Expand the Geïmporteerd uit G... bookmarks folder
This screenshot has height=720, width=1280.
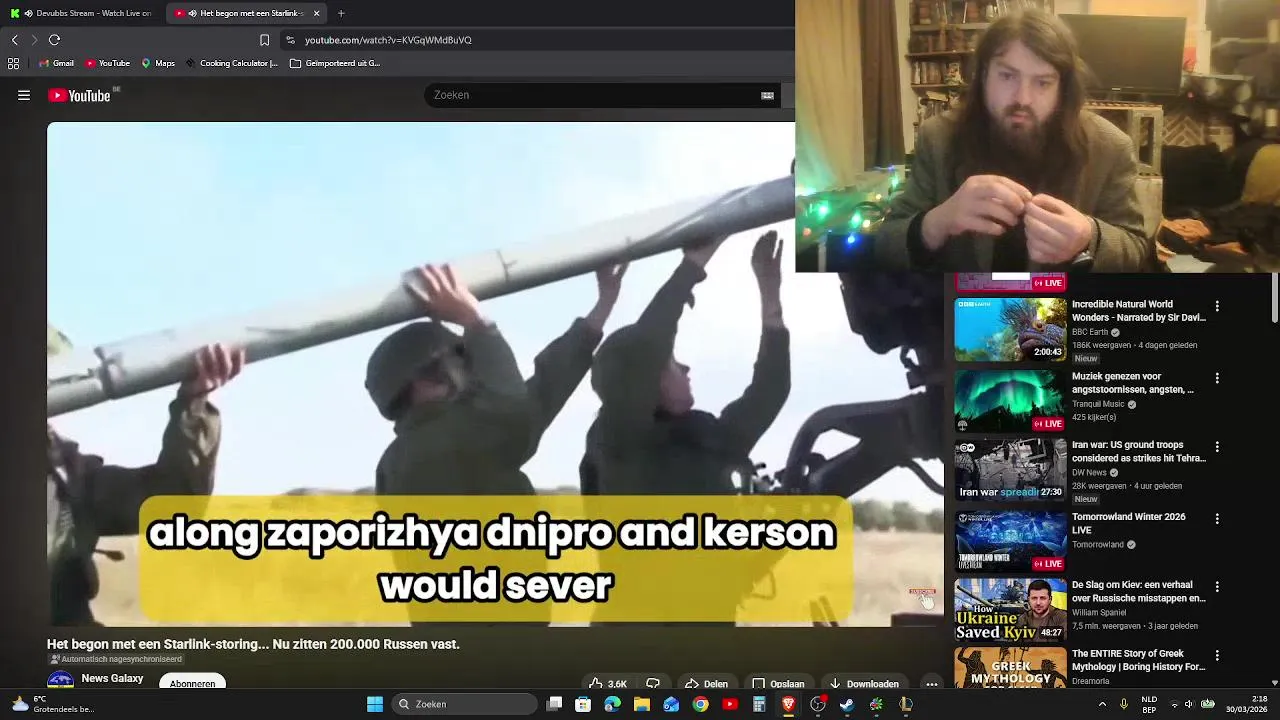click(x=335, y=63)
